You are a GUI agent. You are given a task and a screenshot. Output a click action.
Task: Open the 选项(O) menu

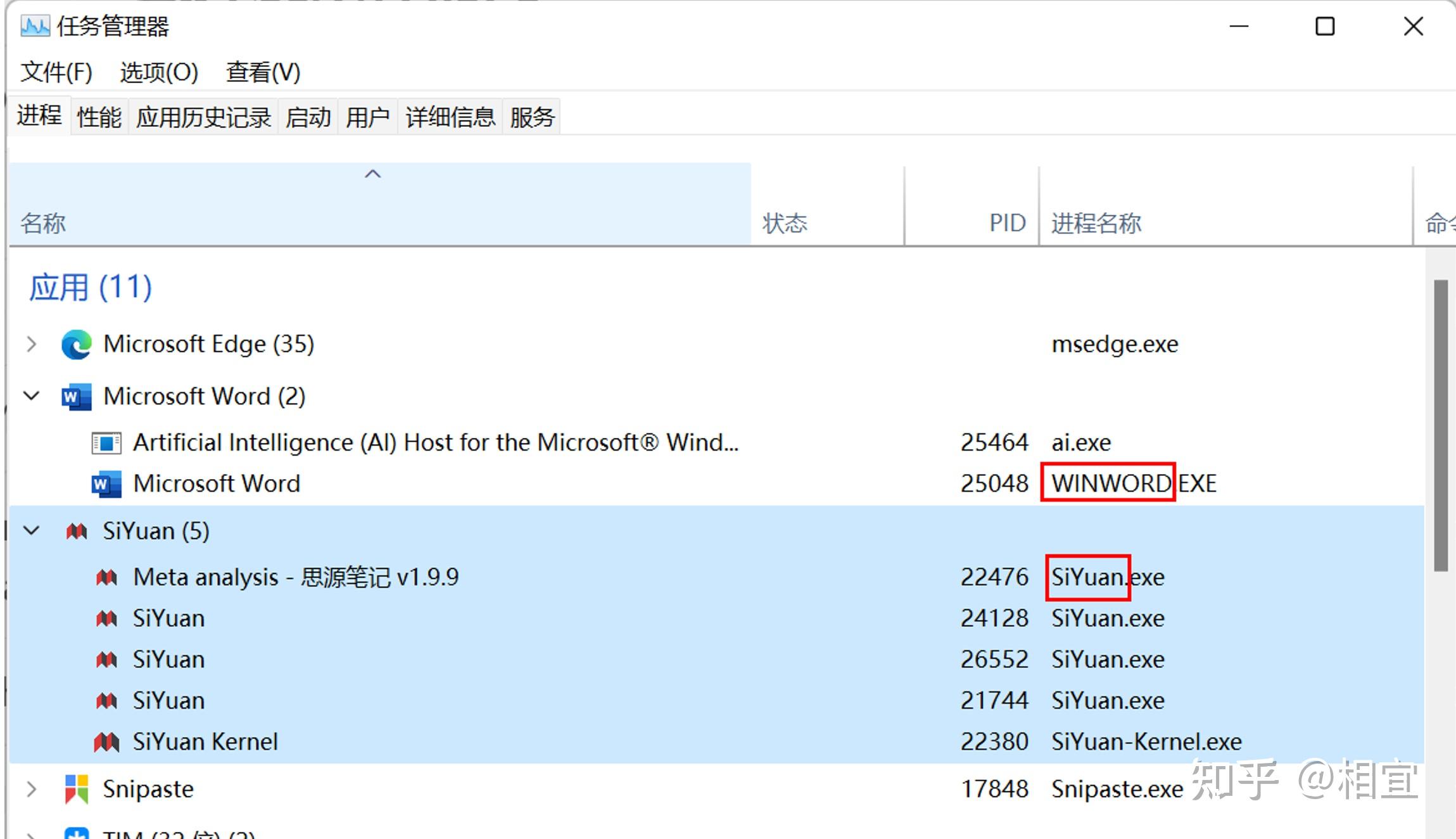pyautogui.click(x=159, y=72)
